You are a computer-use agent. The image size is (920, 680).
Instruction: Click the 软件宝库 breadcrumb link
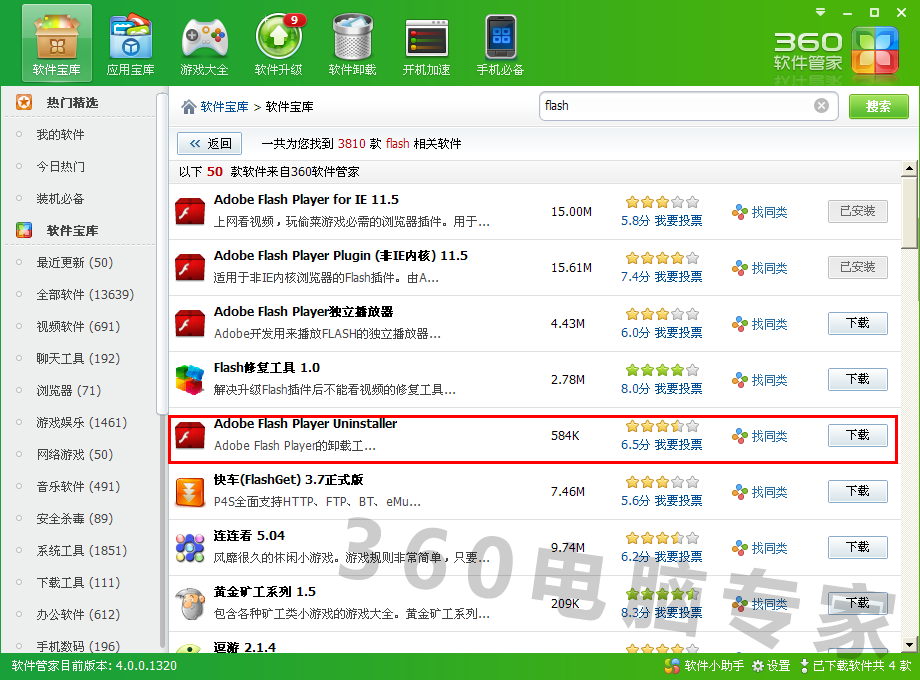[x=224, y=106]
